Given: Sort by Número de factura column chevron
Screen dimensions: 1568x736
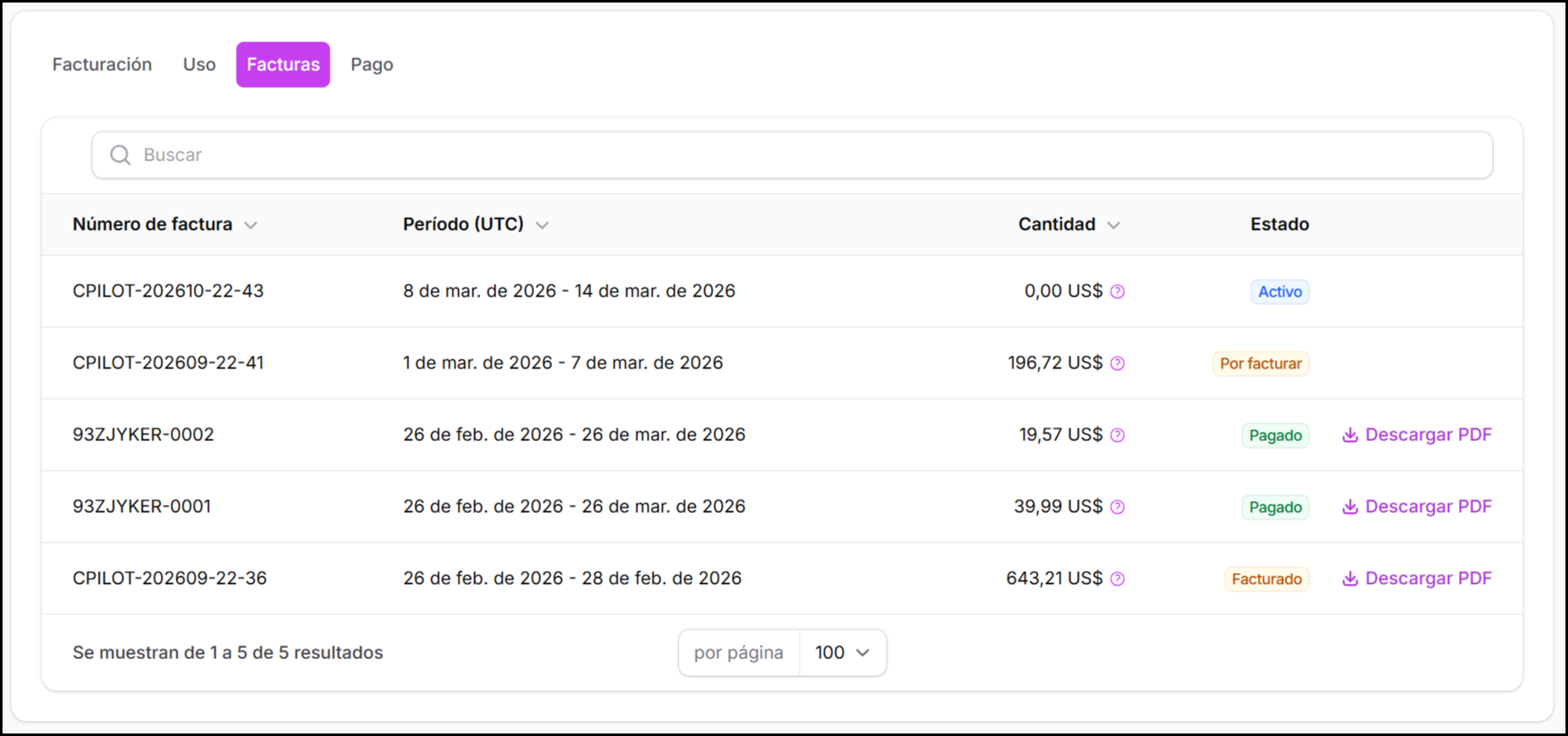Looking at the screenshot, I should pyautogui.click(x=250, y=226).
